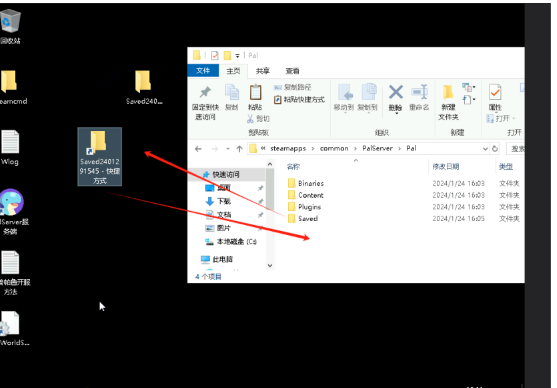Click the Delete (删除) ribbon icon
Viewport: 557px width, 388px height.
[395, 93]
